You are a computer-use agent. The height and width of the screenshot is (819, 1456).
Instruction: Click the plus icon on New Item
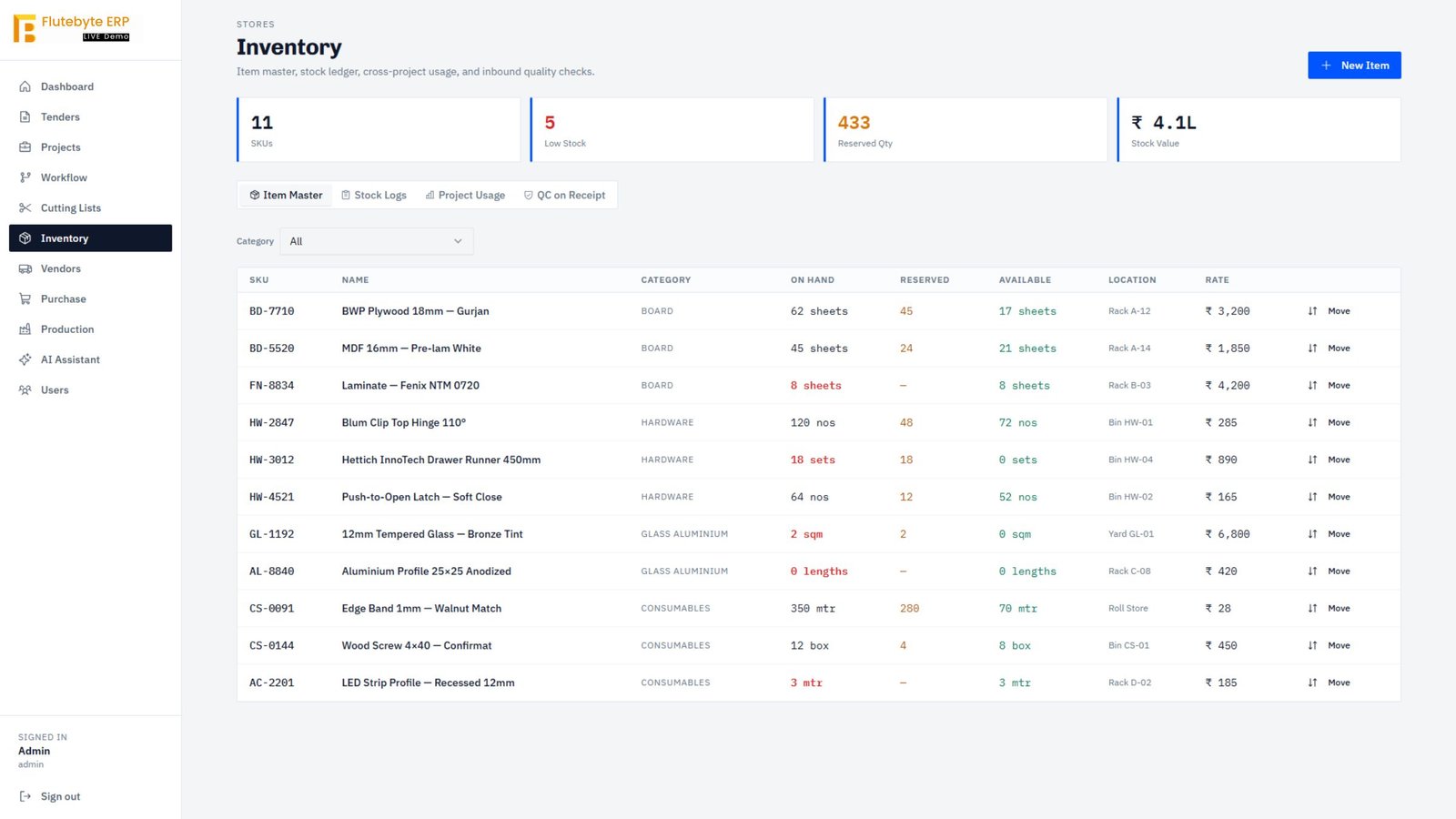[x=1326, y=66]
